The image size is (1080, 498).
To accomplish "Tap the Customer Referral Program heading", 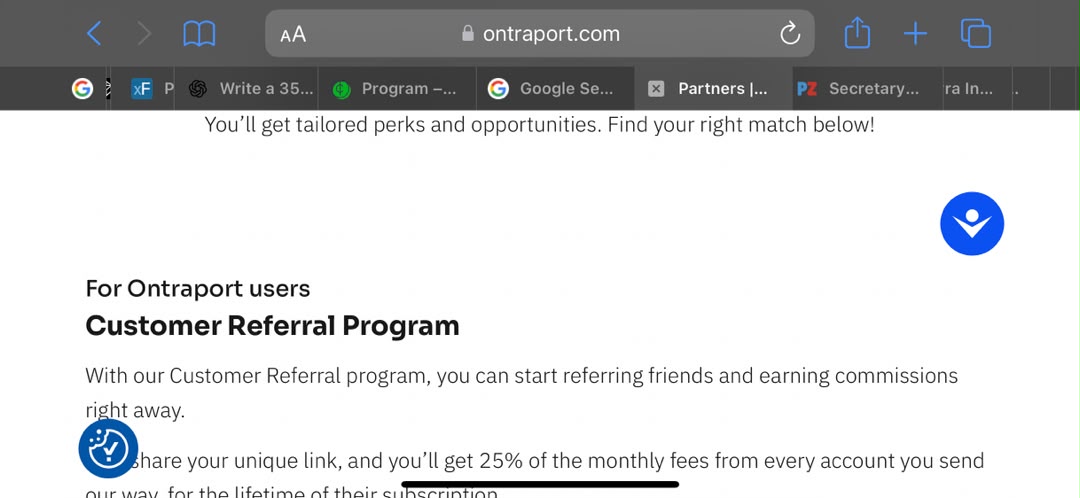I will [272, 325].
